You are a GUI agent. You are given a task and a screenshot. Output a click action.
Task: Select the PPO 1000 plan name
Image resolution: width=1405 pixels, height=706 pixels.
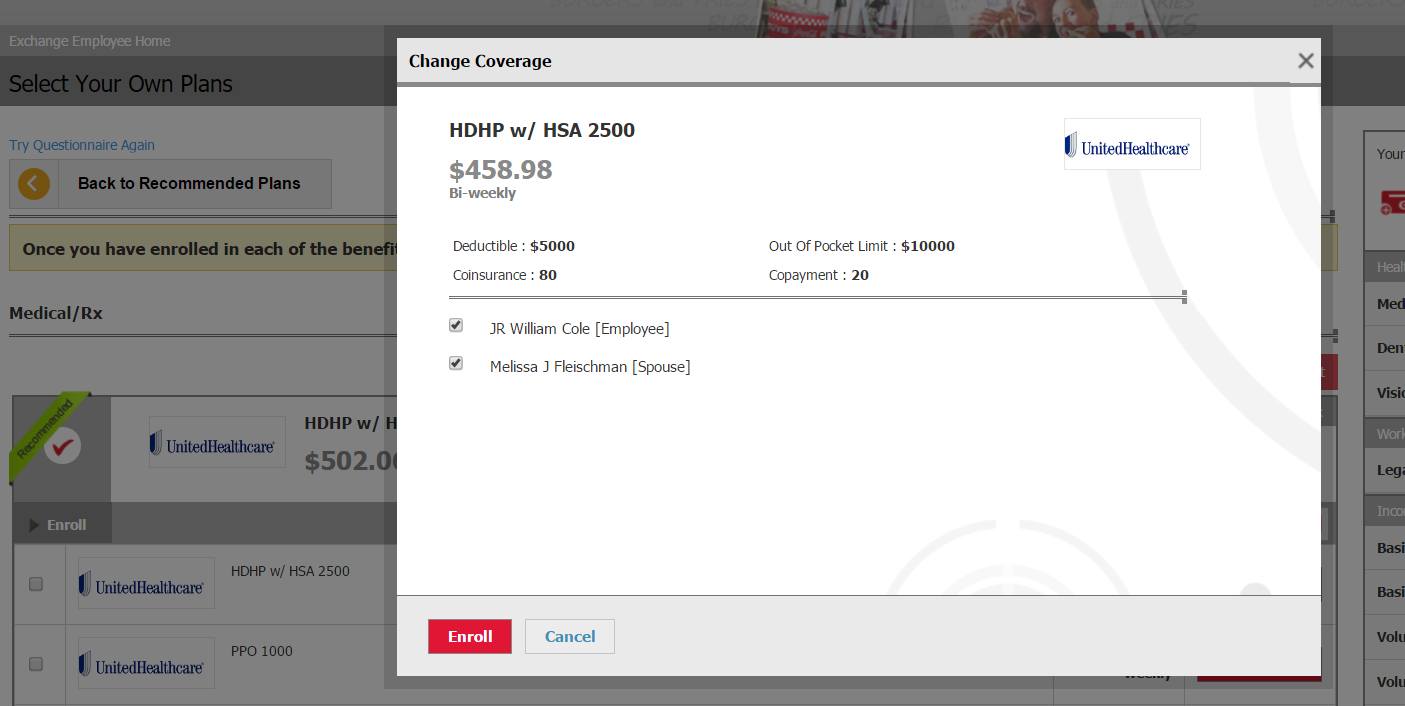(x=262, y=651)
